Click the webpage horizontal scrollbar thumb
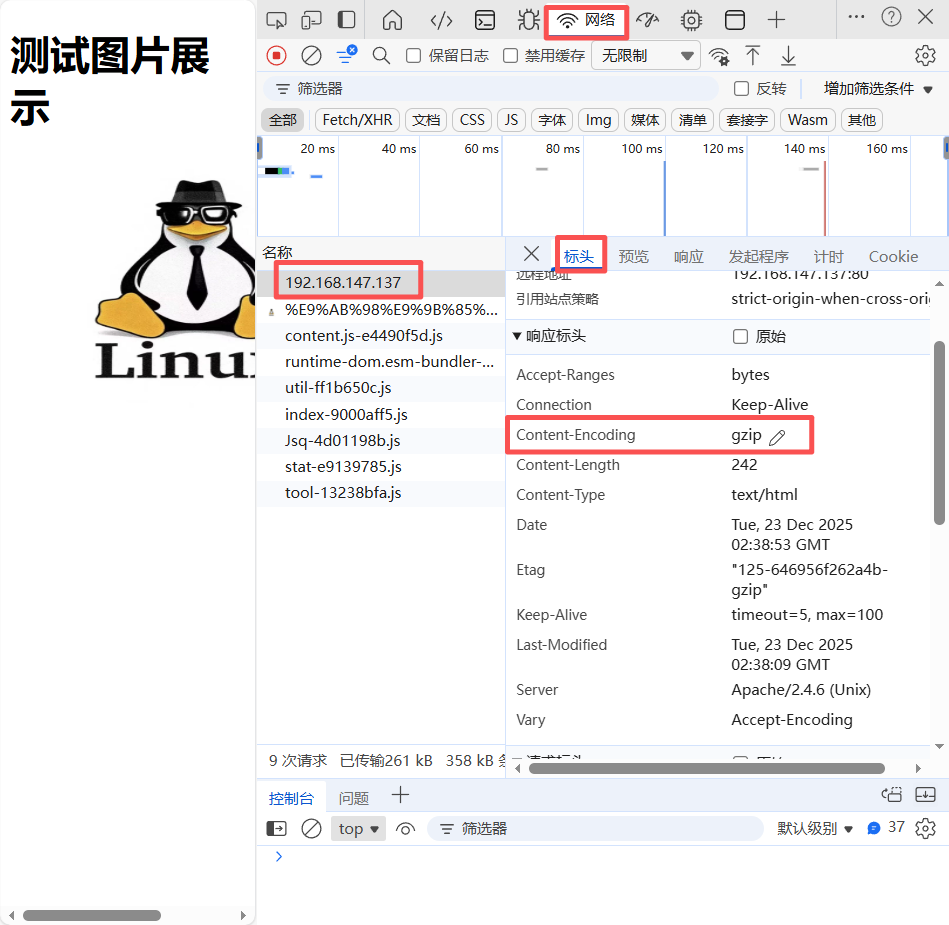The image size is (949, 925). 92,915
